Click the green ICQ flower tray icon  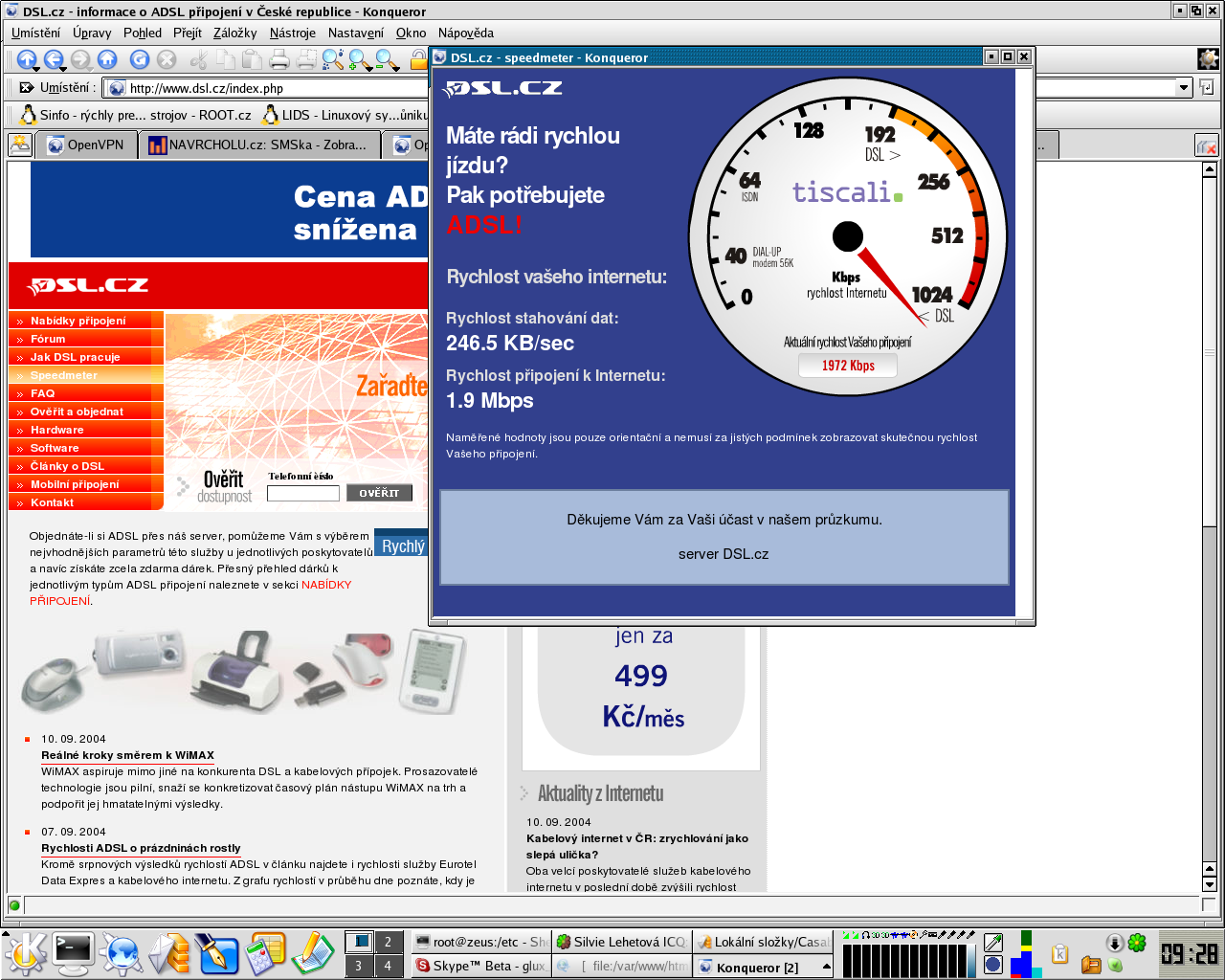click(x=1137, y=943)
